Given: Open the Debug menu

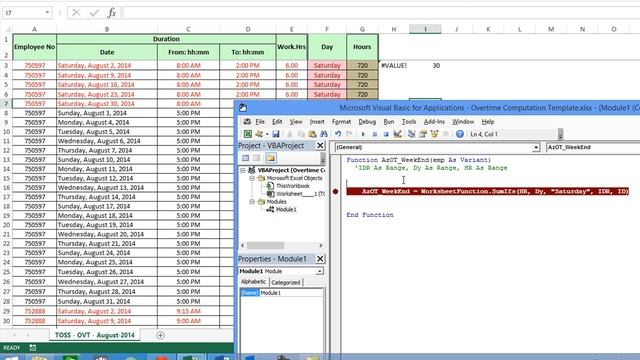Looking at the screenshot, I should 367,122.
